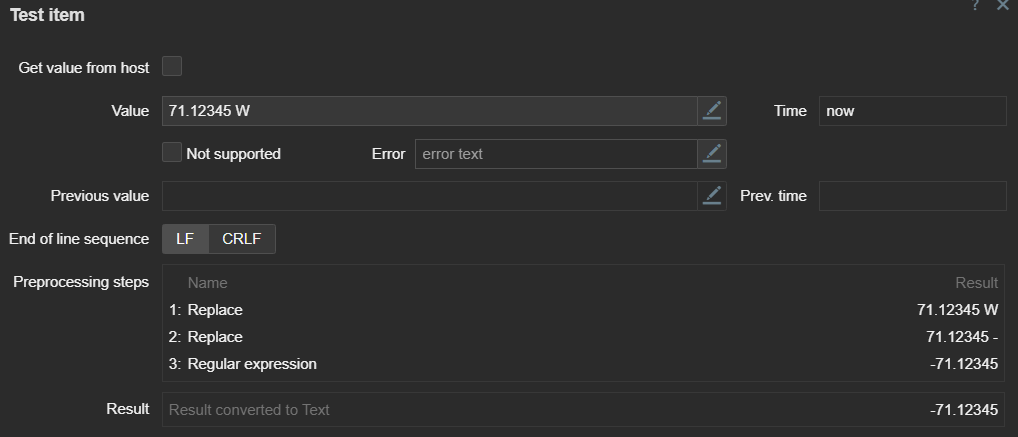The width and height of the screenshot is (1018, 437).
Task: Tick the Not supported checkbox
Action: (x=172, y=153)
